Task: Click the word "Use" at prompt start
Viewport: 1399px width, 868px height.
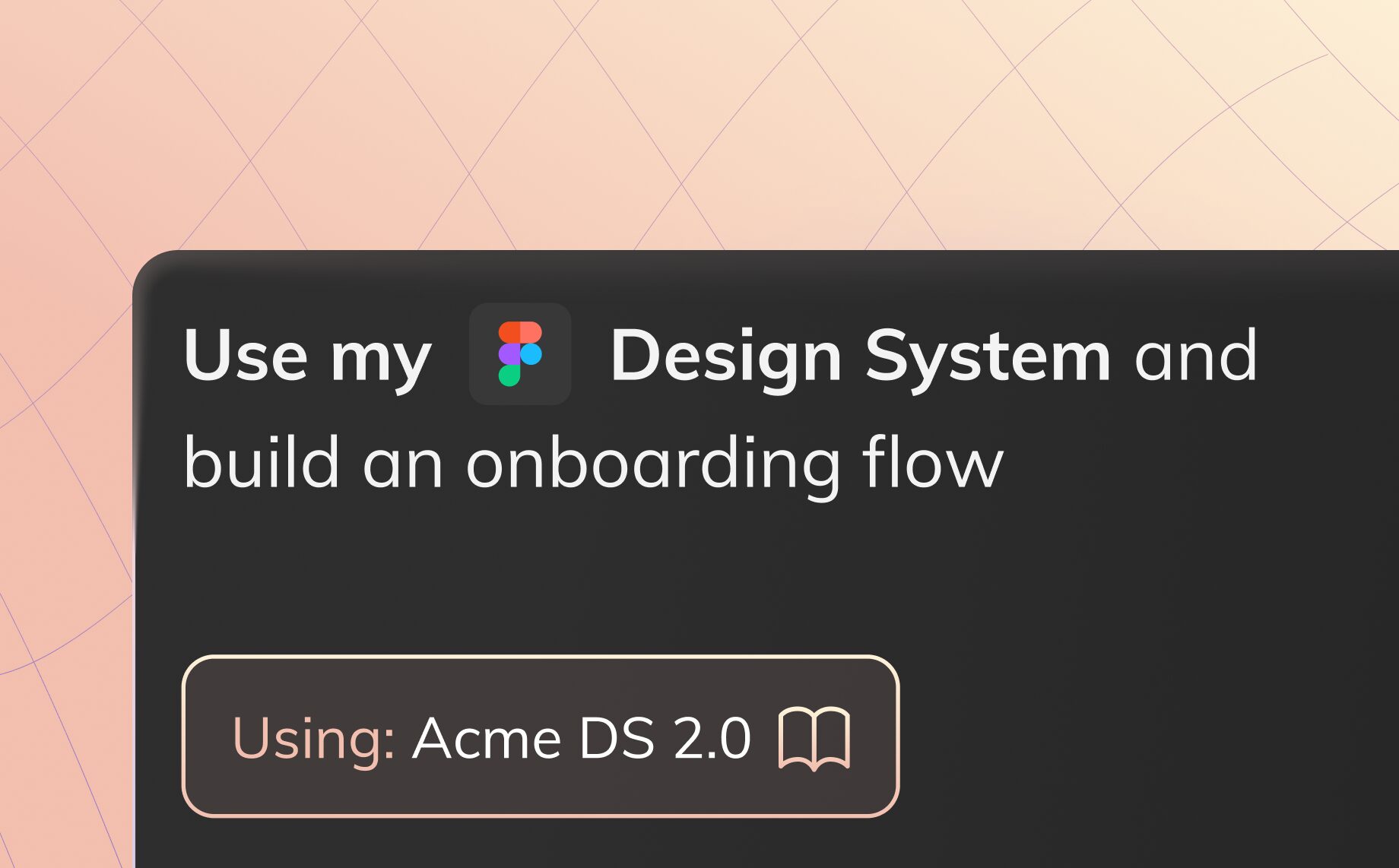Action: tap(246, 356)
